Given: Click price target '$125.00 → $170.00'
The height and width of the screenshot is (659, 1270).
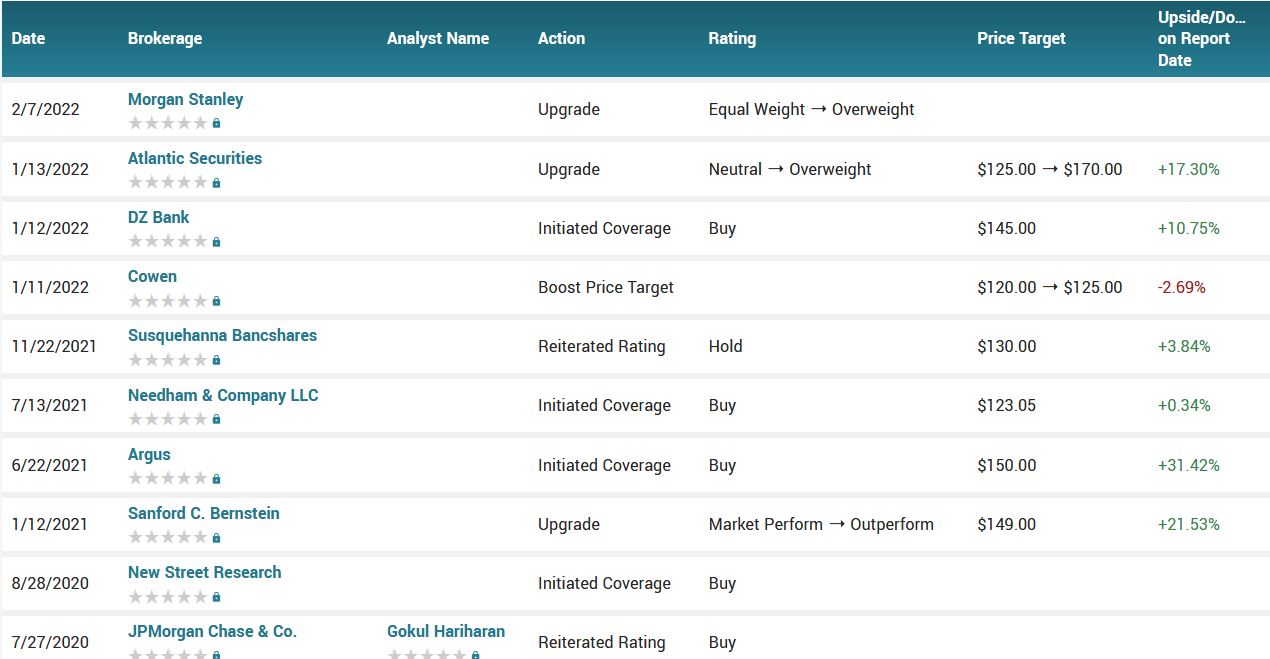Looking at the screenshot, I should 1050,169.
